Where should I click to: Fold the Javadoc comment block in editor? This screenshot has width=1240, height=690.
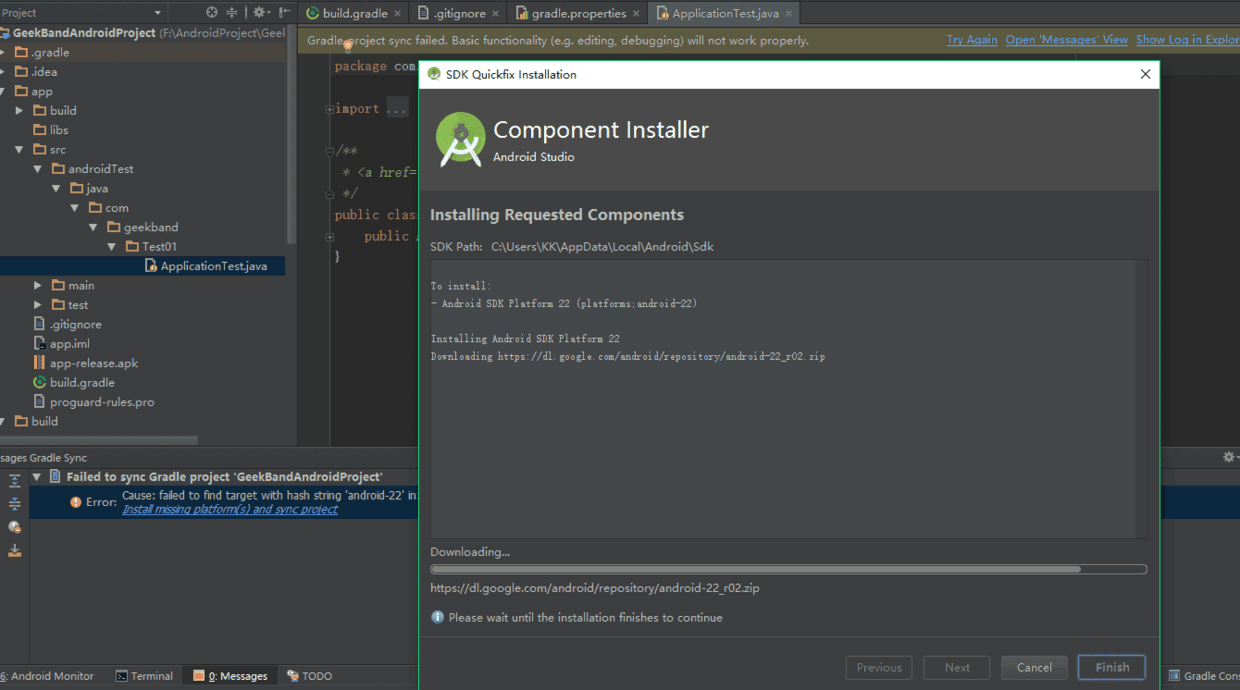(x=330, y=152)
